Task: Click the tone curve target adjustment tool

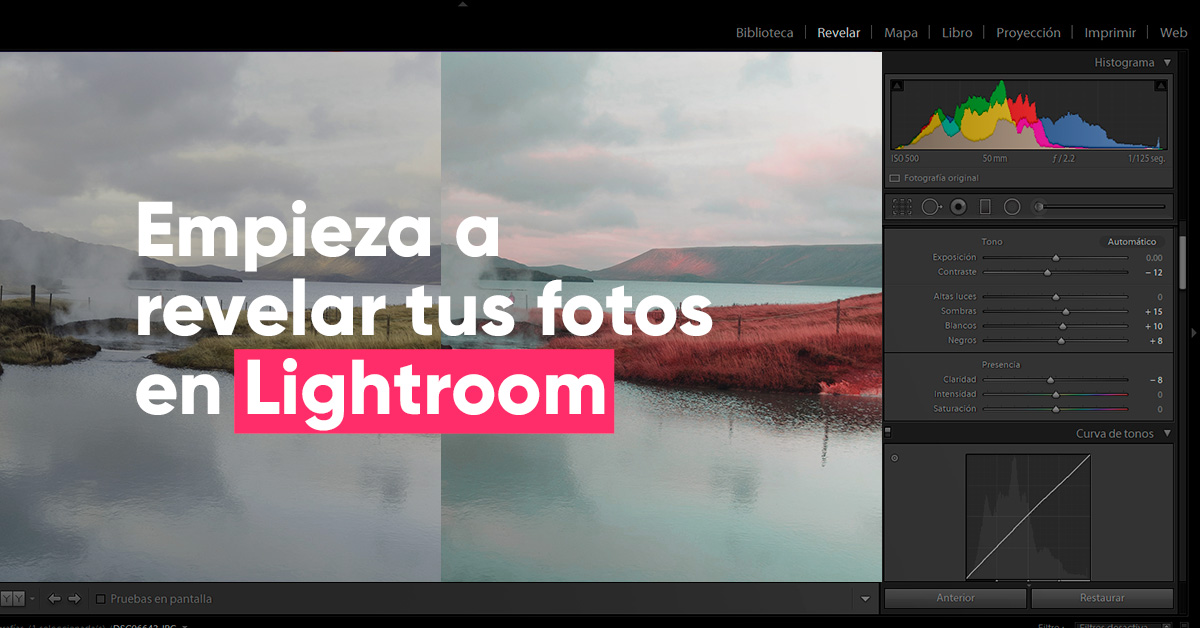Action: click(x=894, y=459)
